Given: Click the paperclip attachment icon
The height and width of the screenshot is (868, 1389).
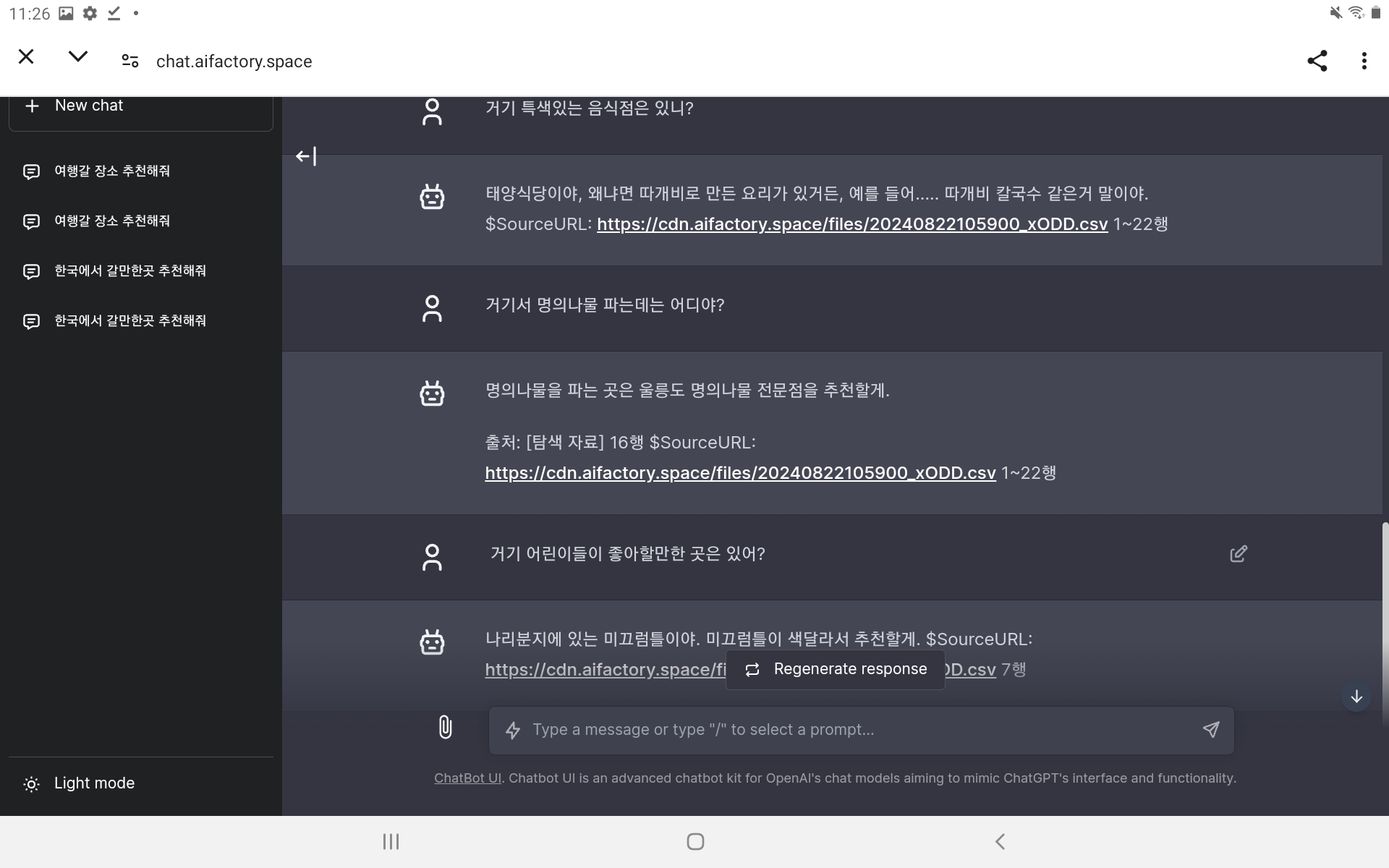Looking at the screenshot, I should [445, 727].
